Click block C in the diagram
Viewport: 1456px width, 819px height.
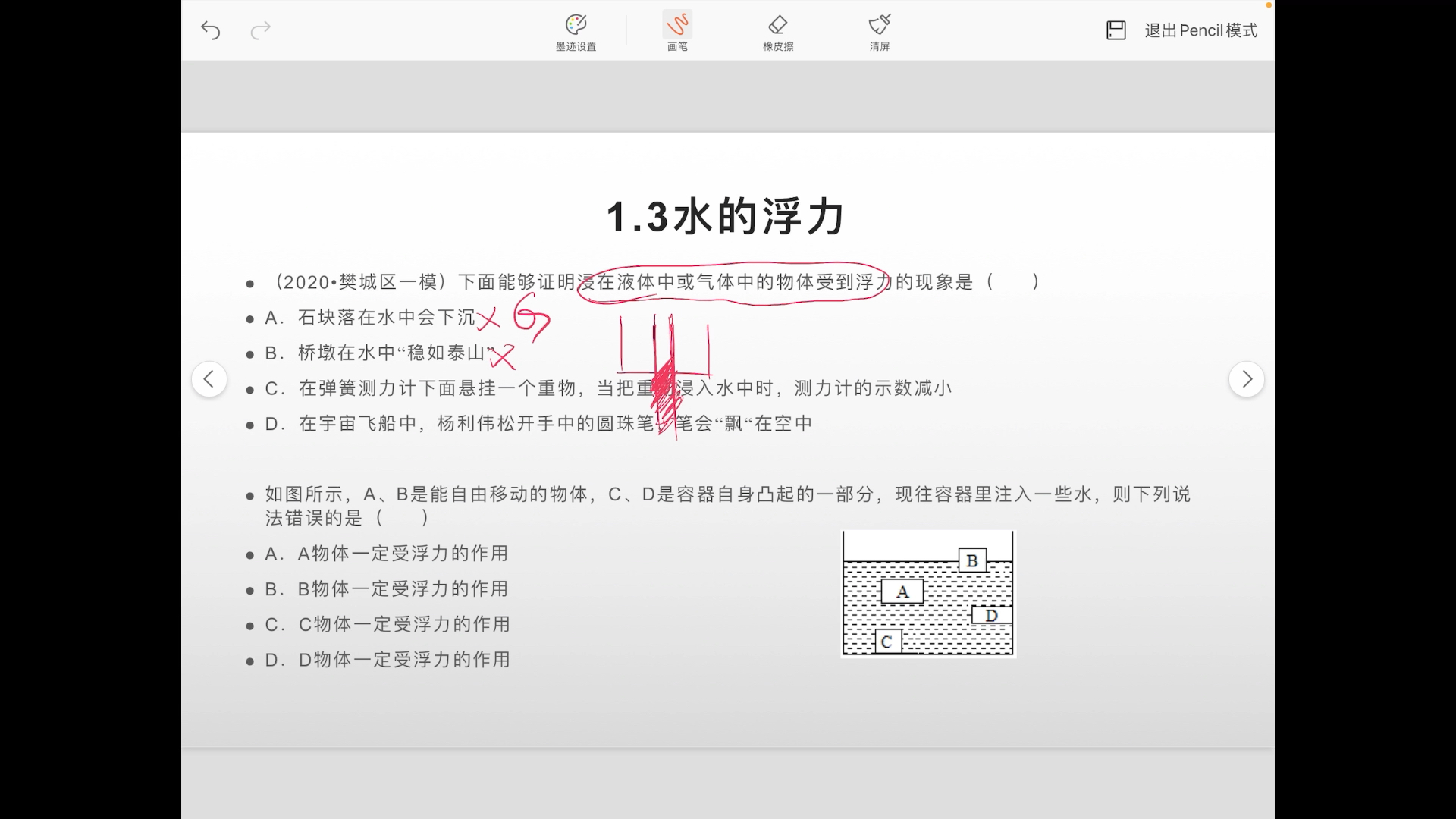886,642
